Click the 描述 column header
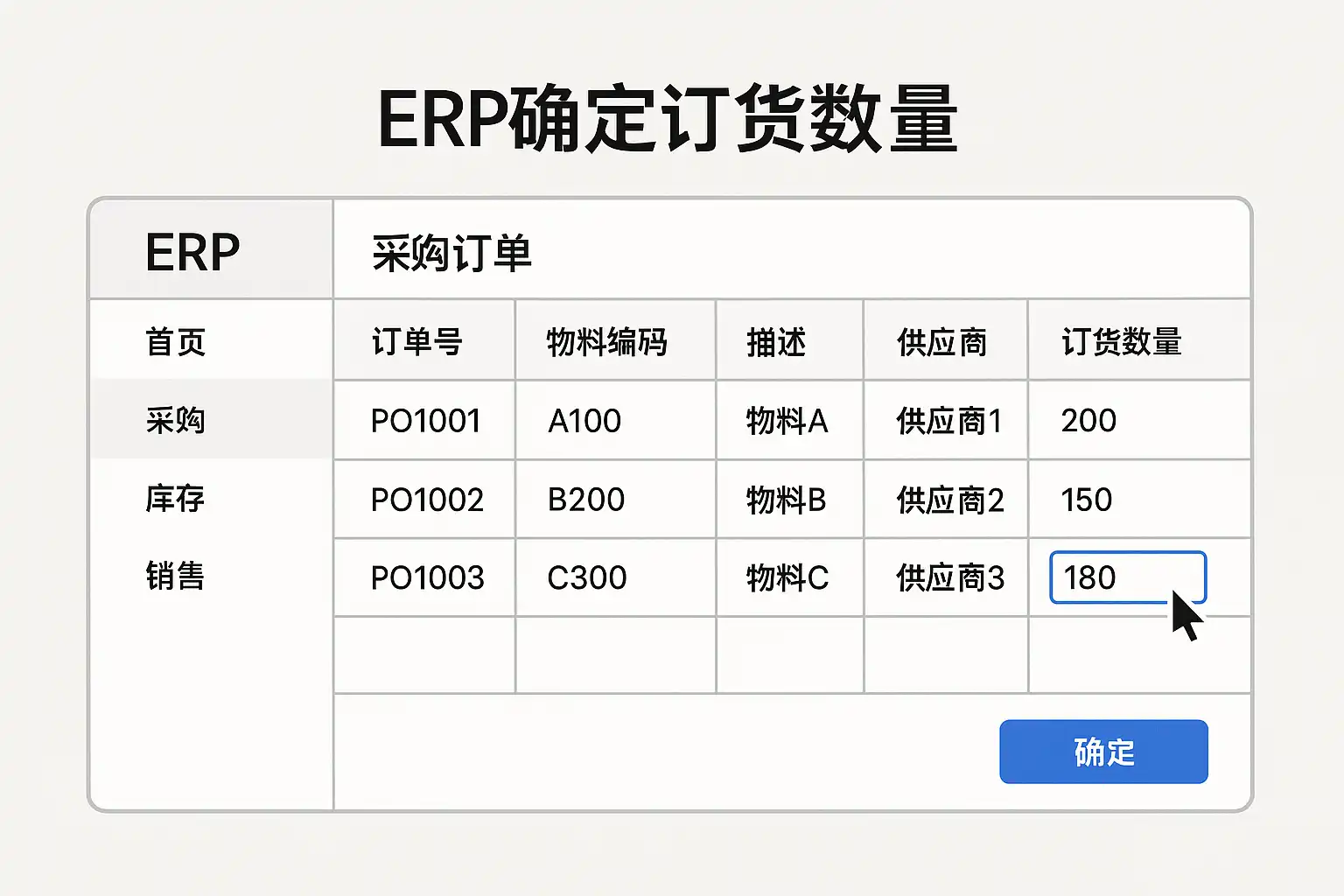 [776, 342]
